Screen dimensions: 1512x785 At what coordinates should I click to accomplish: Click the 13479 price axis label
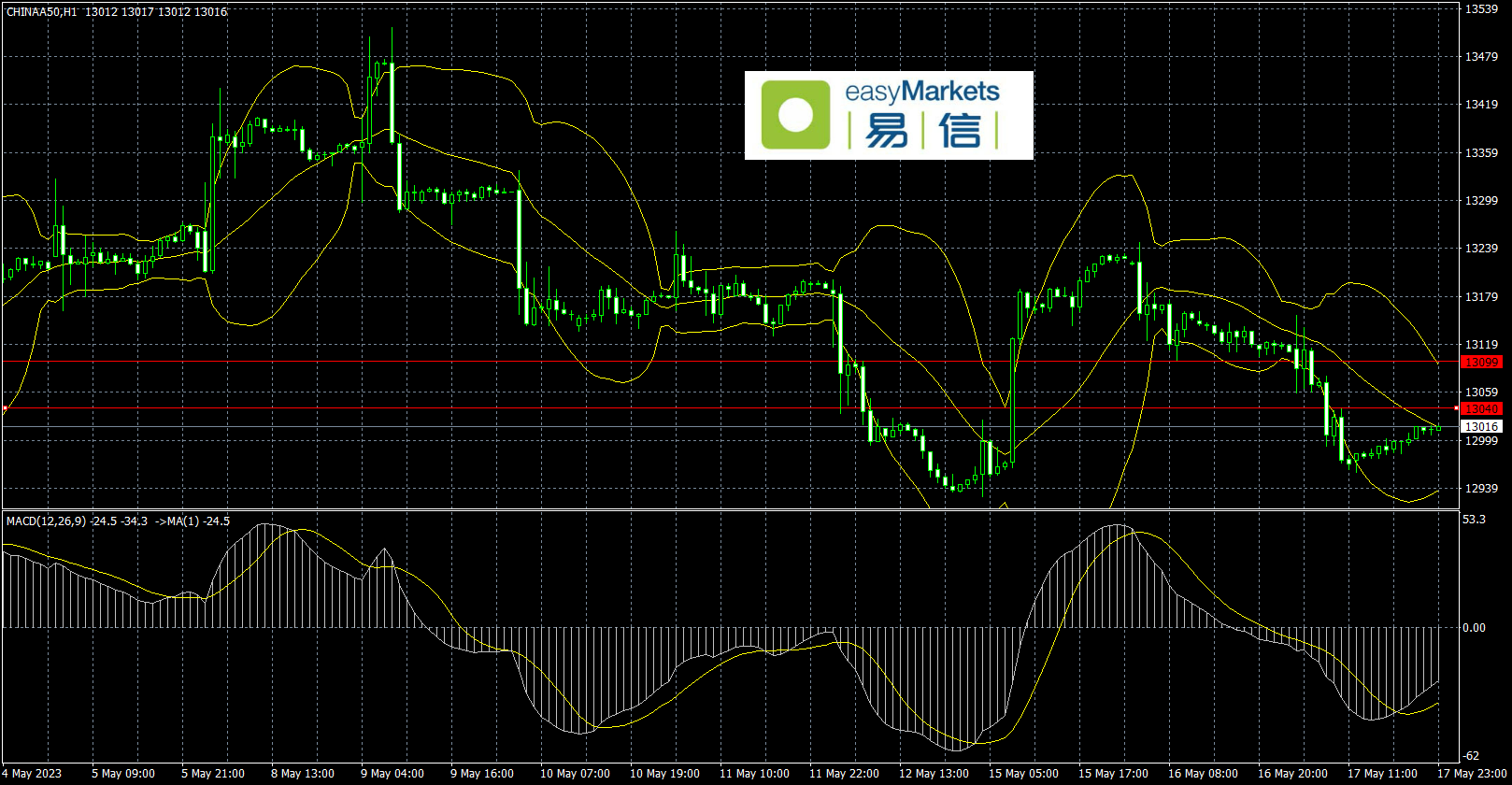1481,57
